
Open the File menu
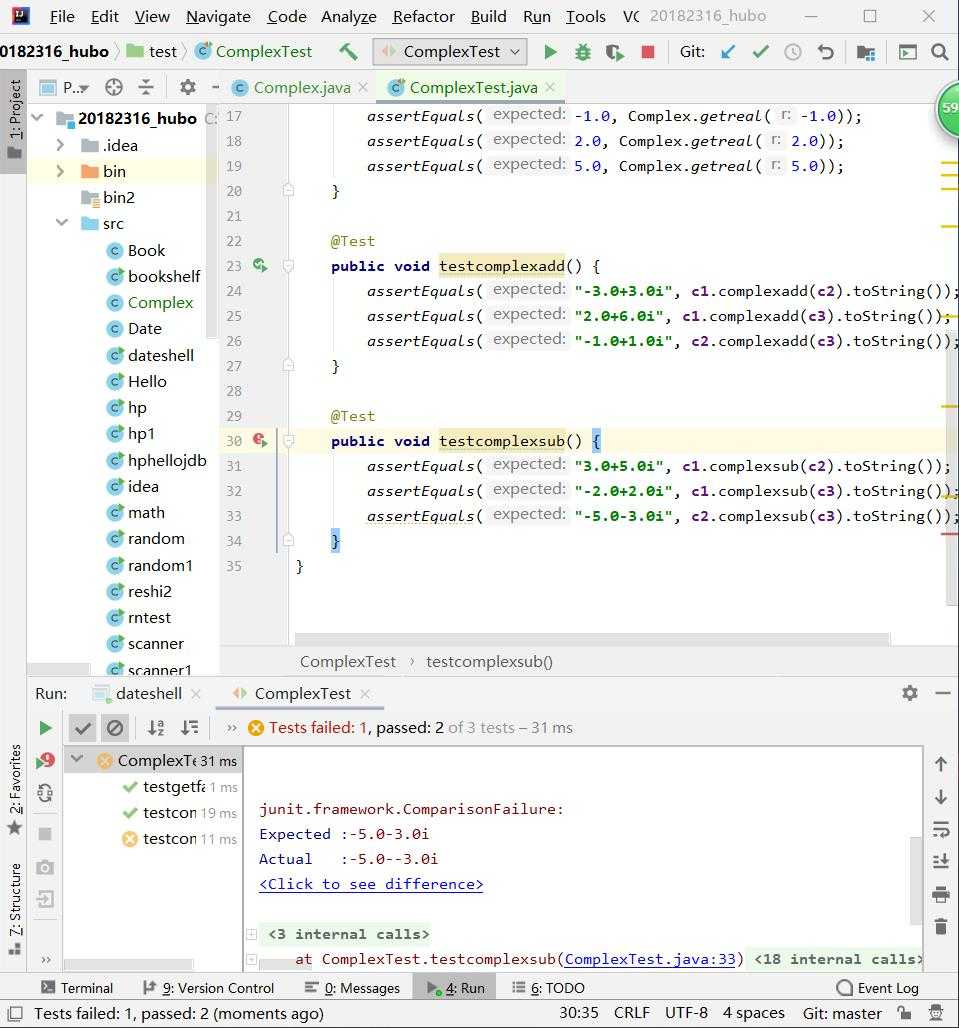(x=62, y=16)
